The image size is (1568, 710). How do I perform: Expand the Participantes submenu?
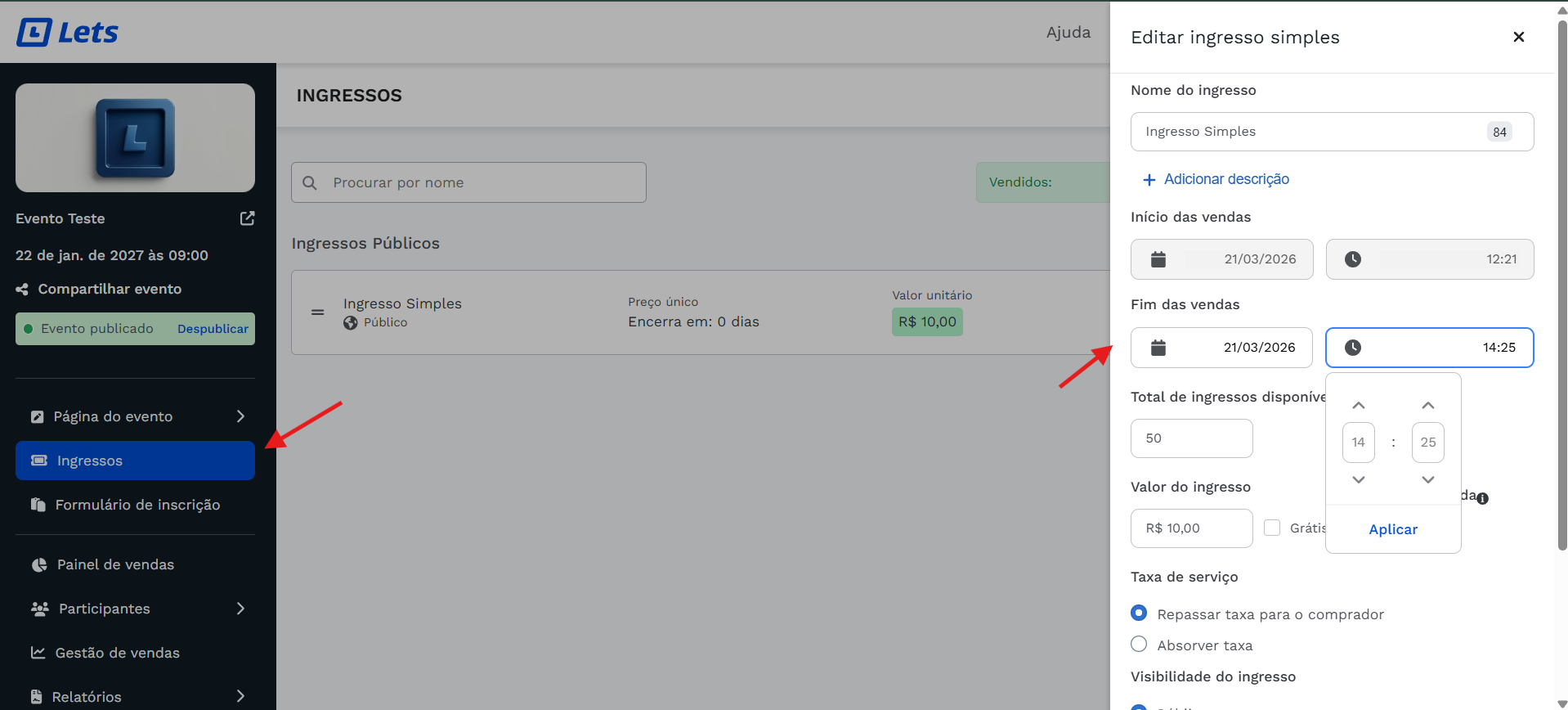(240, 609)
